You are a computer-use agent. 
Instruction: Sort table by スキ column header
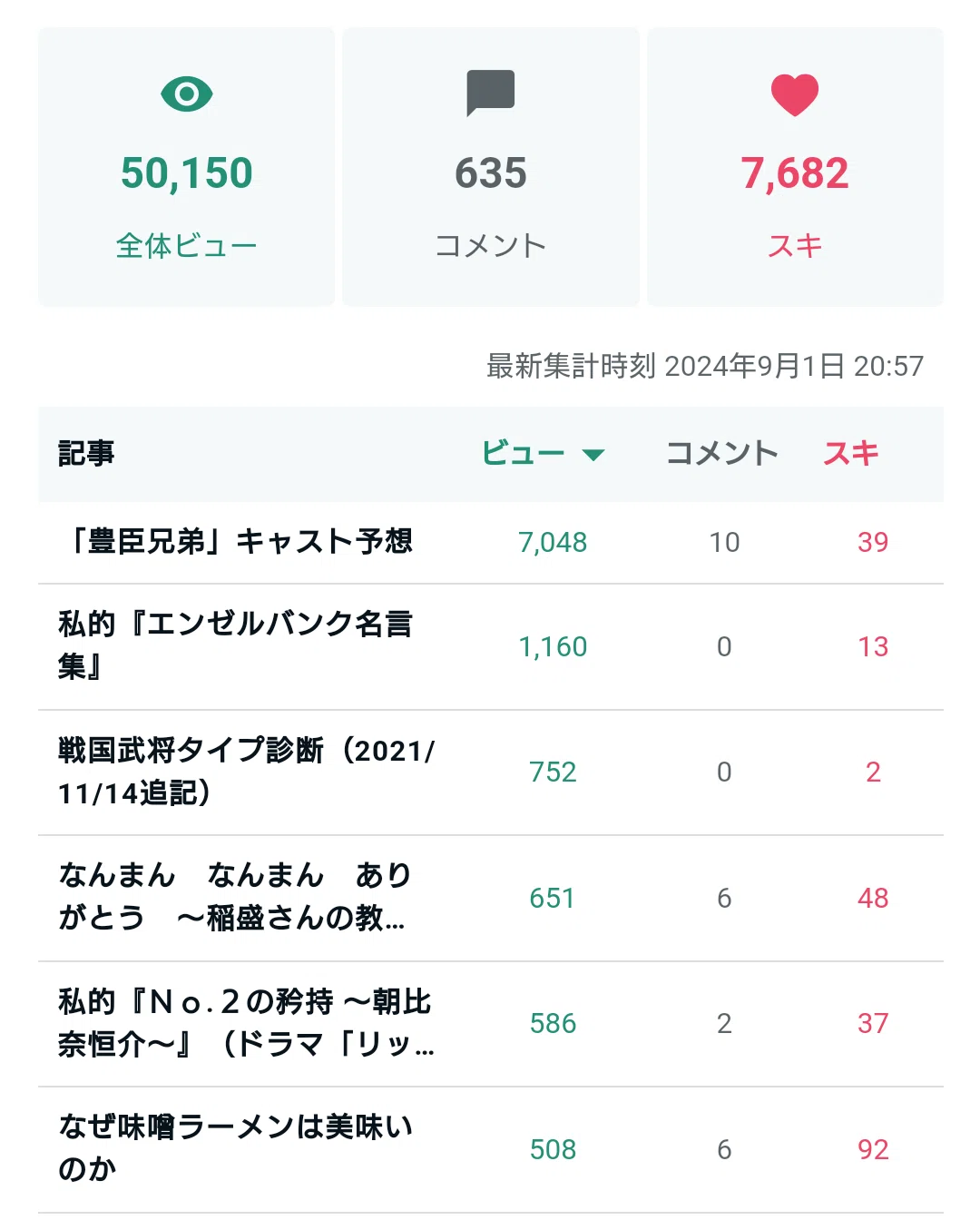[851, 453]
